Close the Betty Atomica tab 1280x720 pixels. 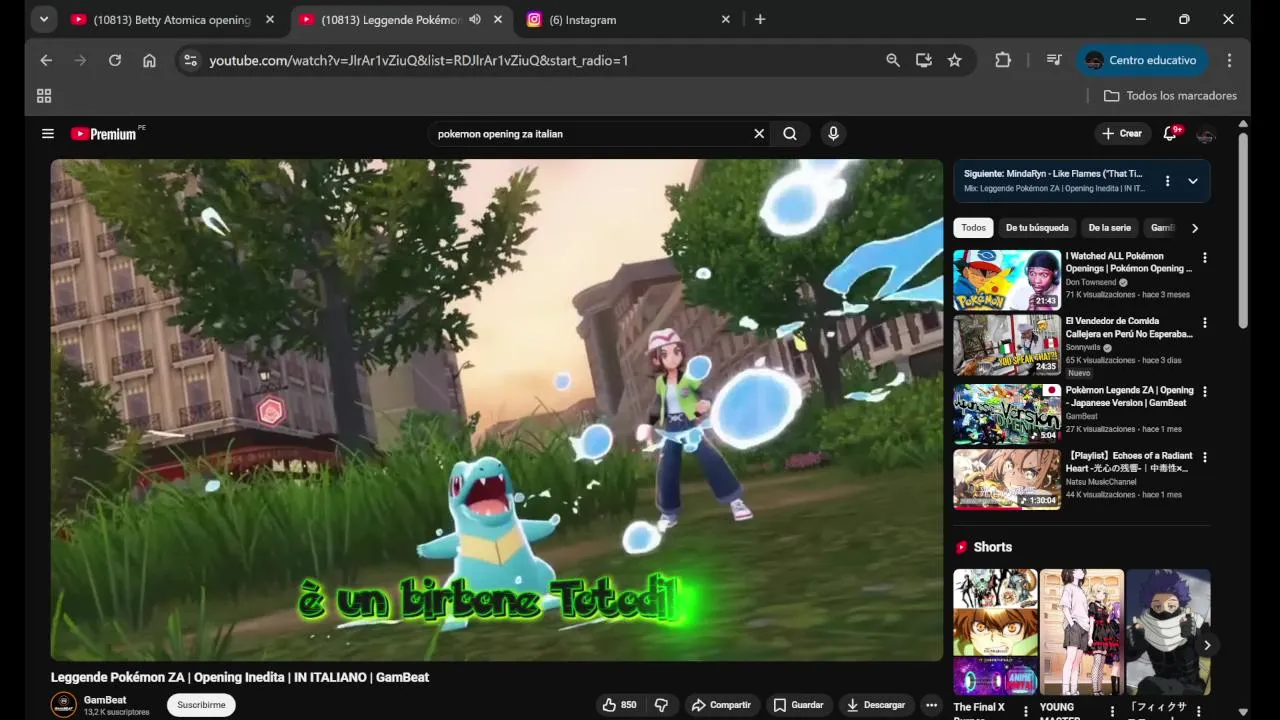click(x=270, y=19)
